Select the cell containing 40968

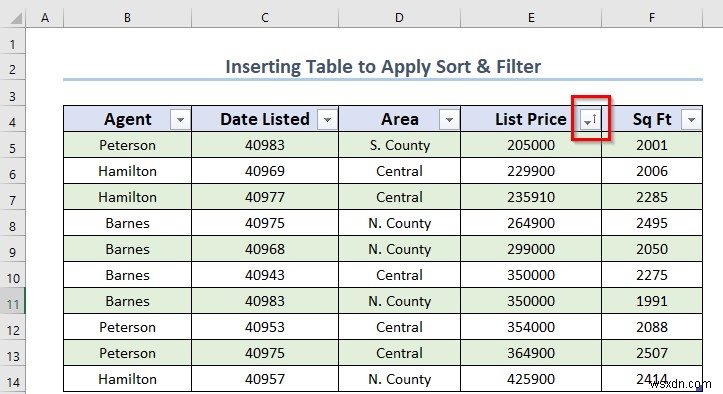(265, 249)
